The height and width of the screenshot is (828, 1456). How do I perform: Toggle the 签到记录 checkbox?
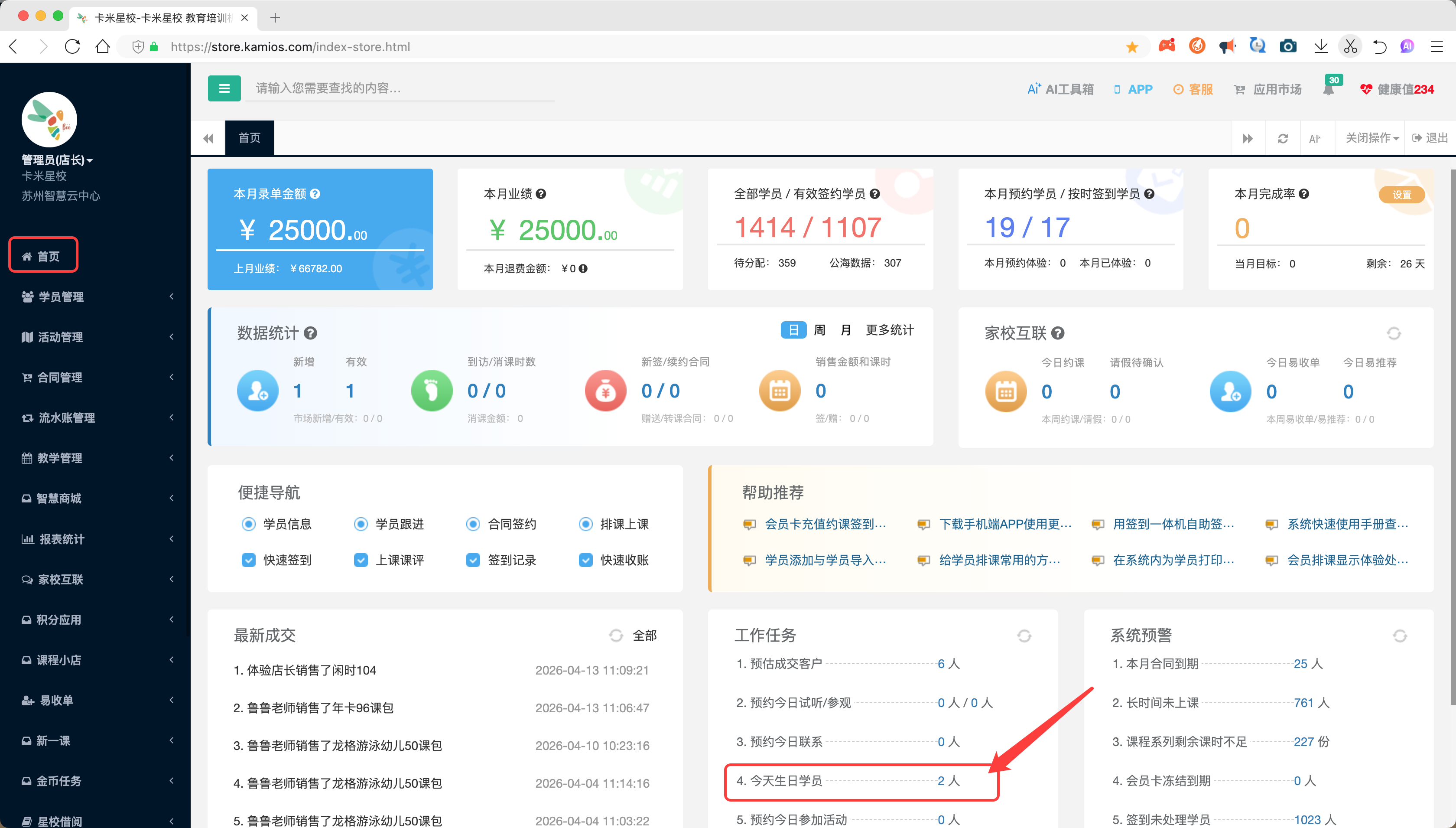(x=473, y=560)
